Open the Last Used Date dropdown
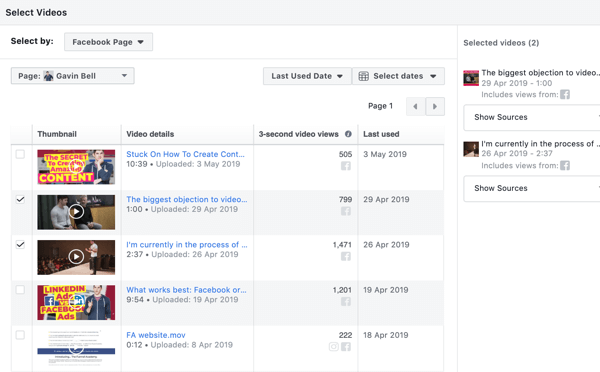 click(x=307, y=76)
